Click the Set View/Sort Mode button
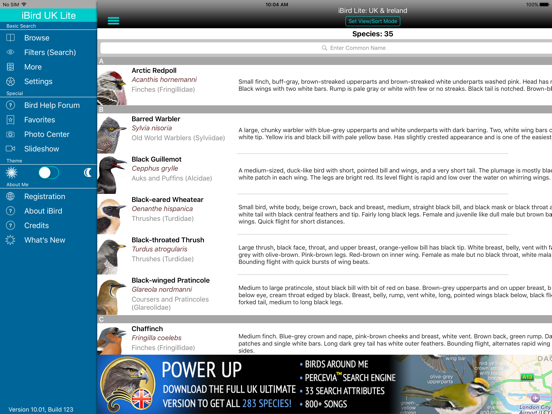 (x=372, y=21)
